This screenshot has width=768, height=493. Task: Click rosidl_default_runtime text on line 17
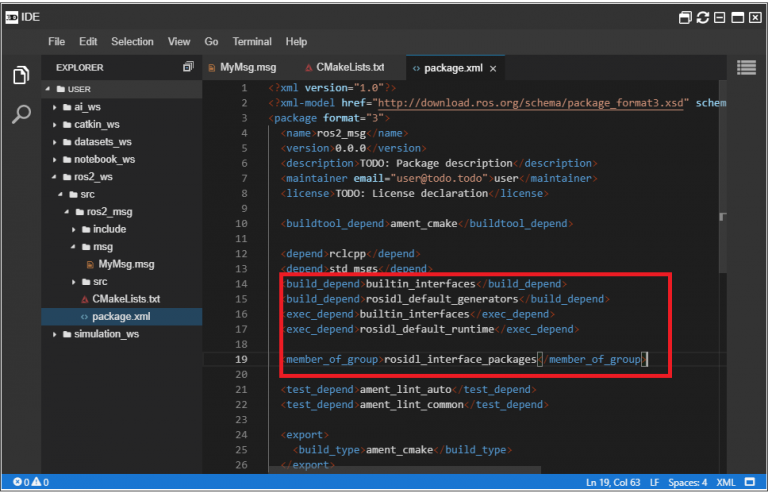click(427, 329)
